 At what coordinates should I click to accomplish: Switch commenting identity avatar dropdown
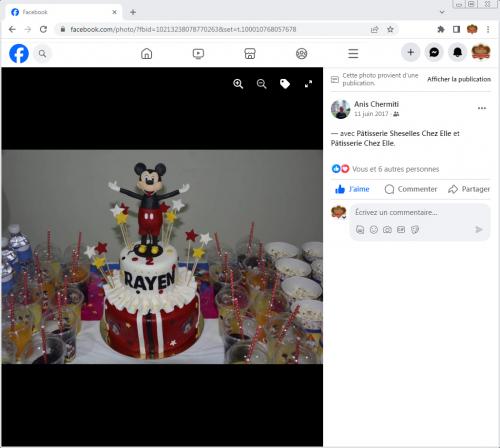click(339, 213)
